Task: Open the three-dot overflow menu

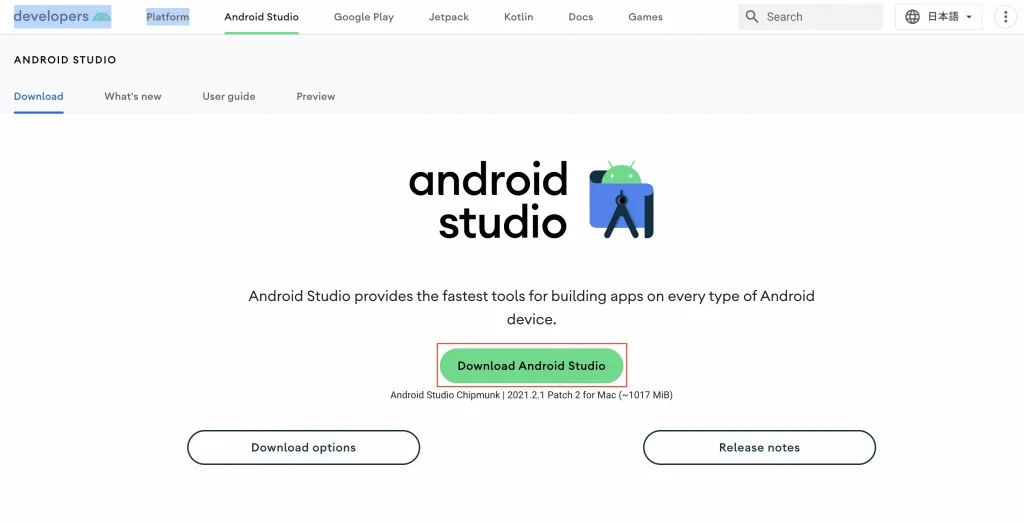Action: (1005, 17)
